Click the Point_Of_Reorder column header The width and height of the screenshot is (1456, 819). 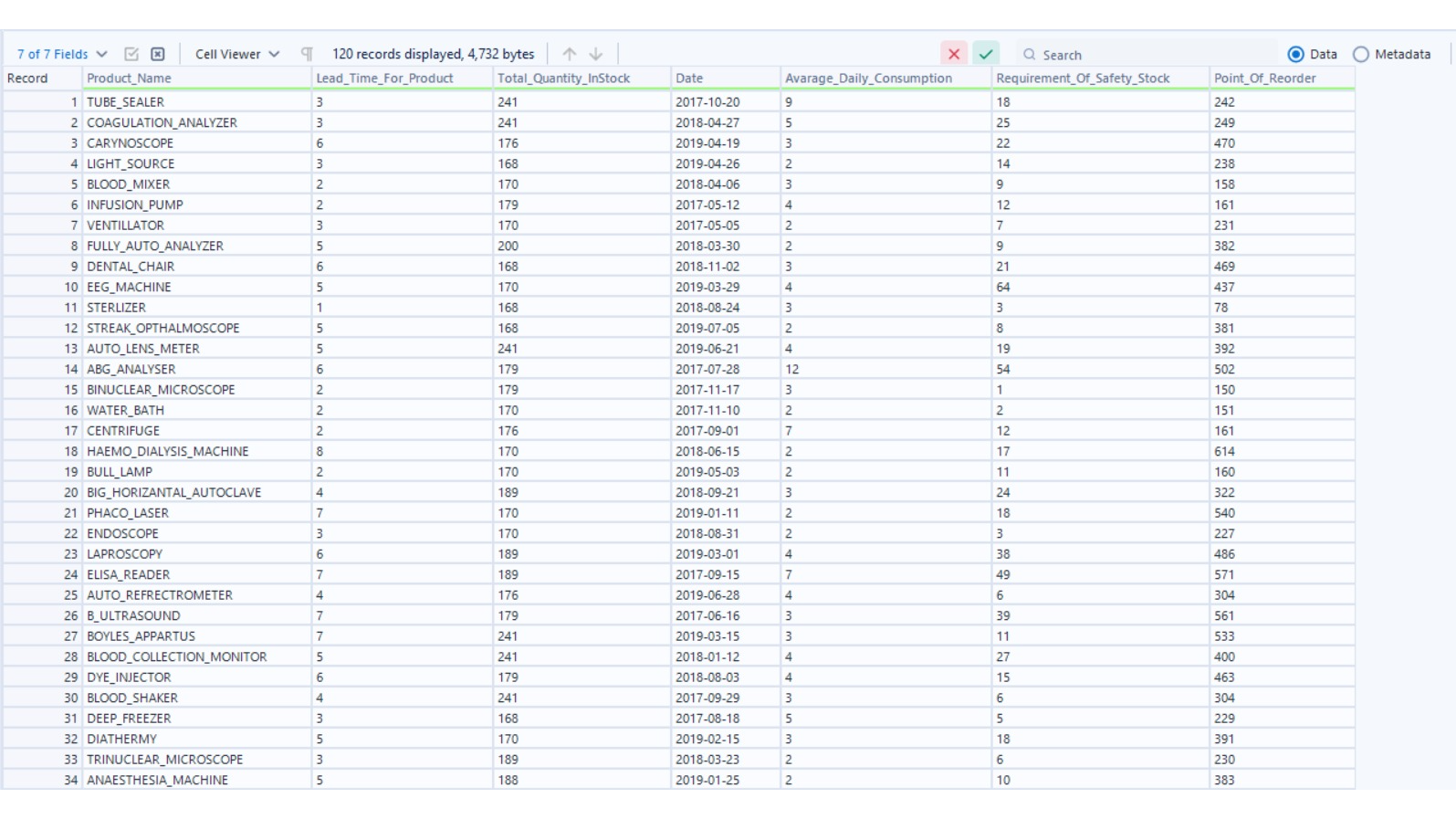click(1264, 79)
